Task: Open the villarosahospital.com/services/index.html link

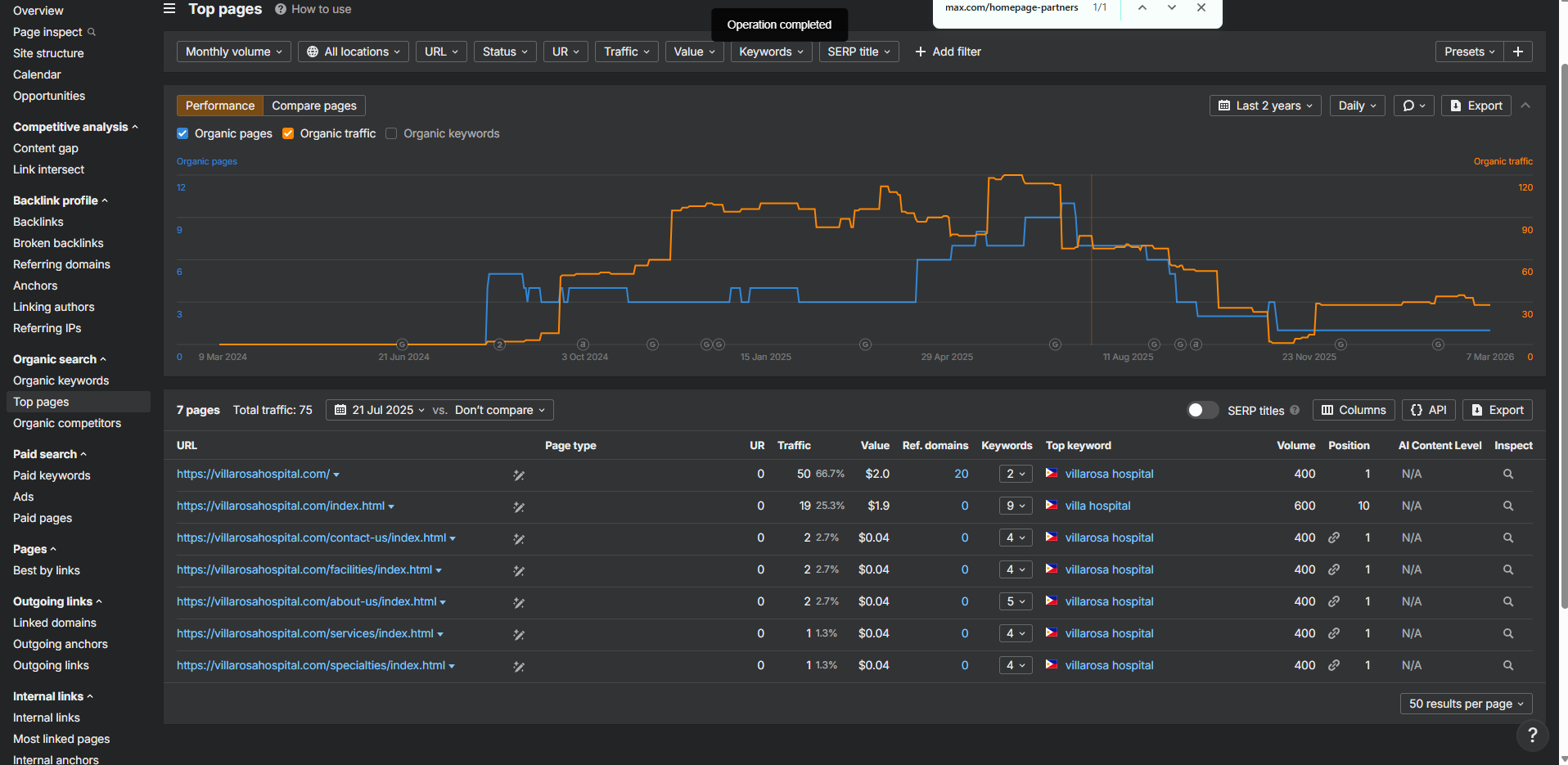Action: click(305, 633)
